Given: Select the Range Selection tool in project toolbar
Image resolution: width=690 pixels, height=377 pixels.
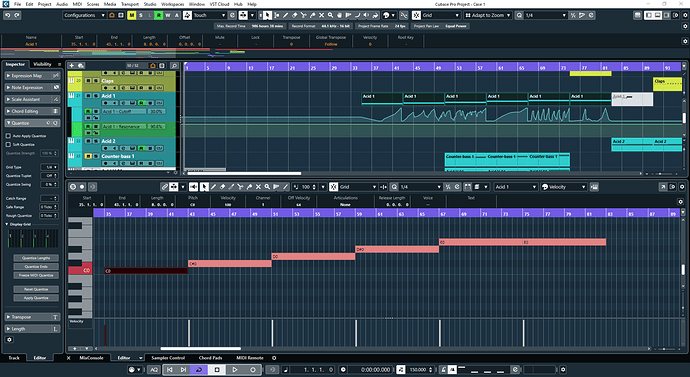Looking at the screenshot, I should point(276,15).
